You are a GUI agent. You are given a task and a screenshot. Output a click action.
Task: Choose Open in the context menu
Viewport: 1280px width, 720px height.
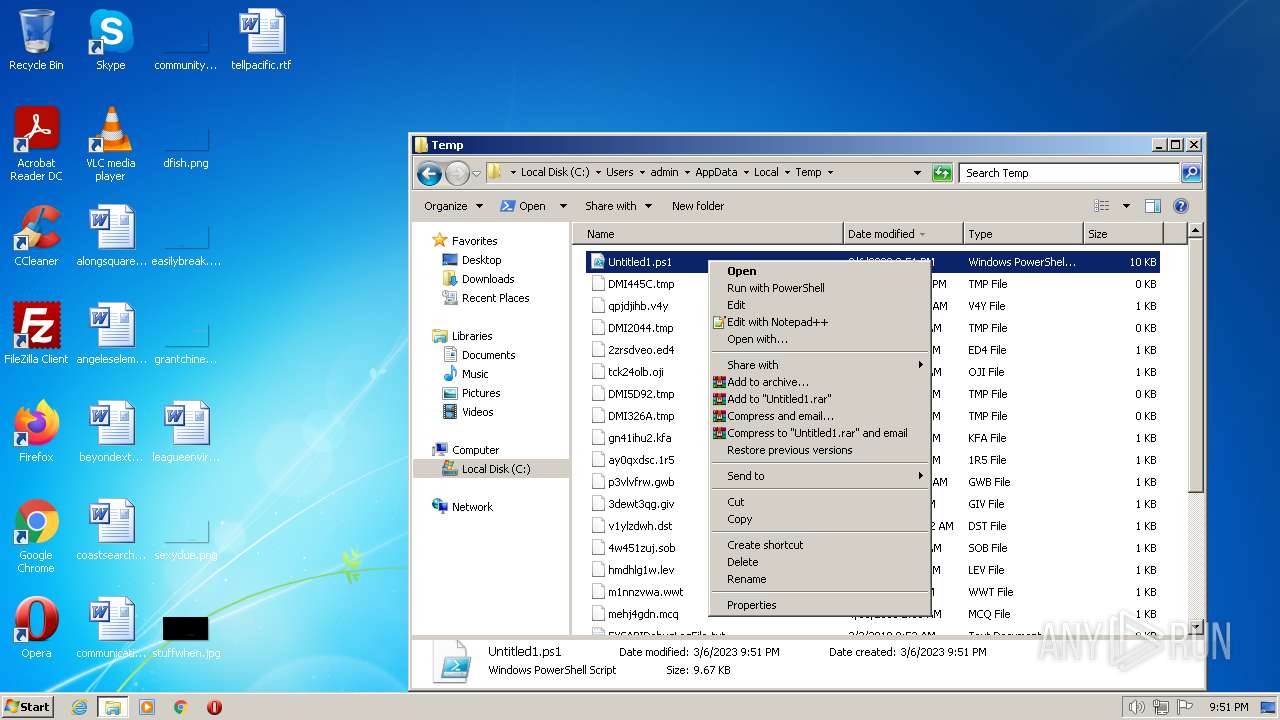820,271
